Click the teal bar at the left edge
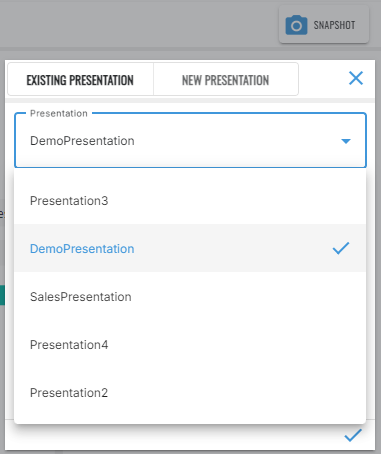This screenshot has height=454, width=381. tap(2, 295)
